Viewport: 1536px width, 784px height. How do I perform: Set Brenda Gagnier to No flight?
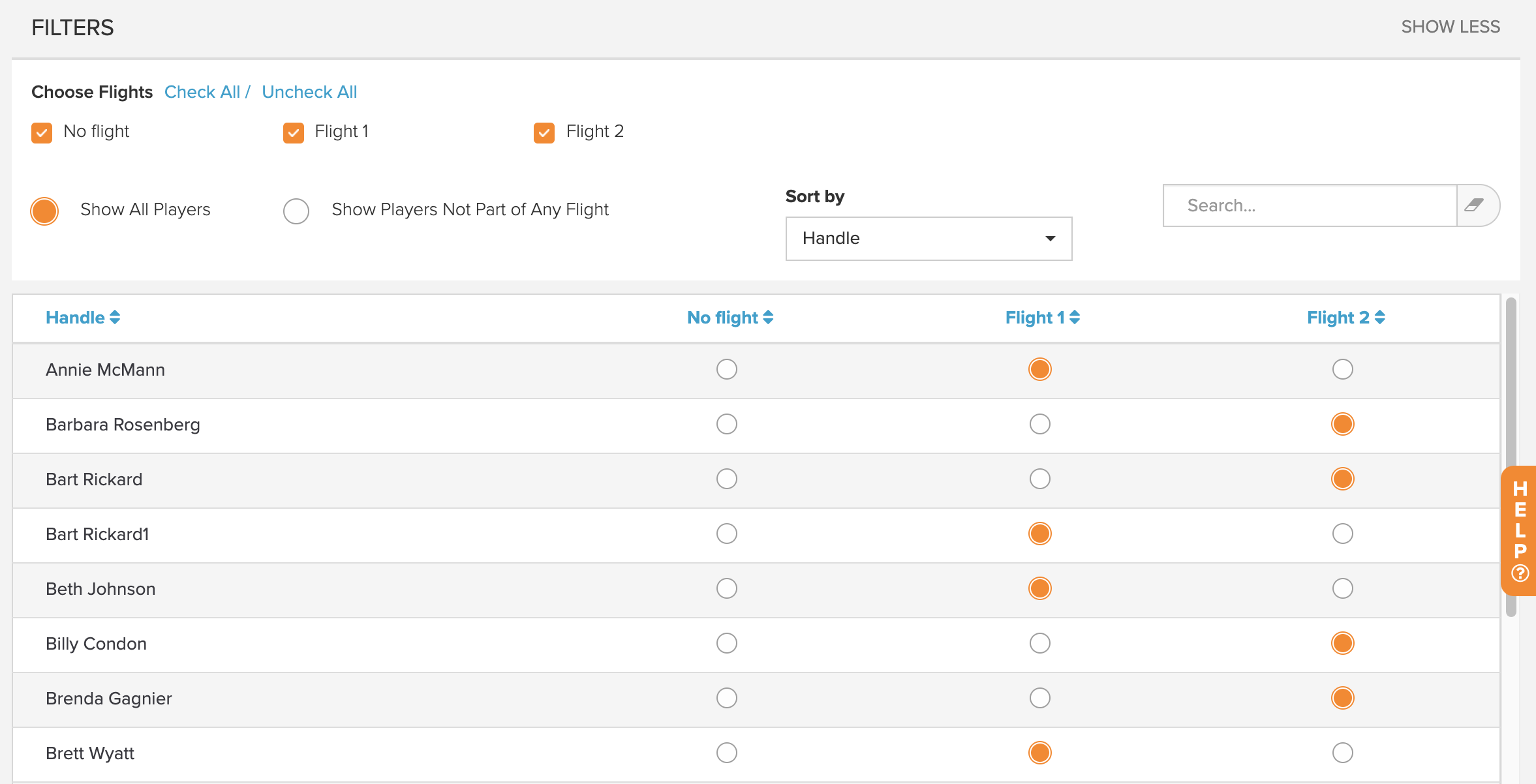point(727,698)
